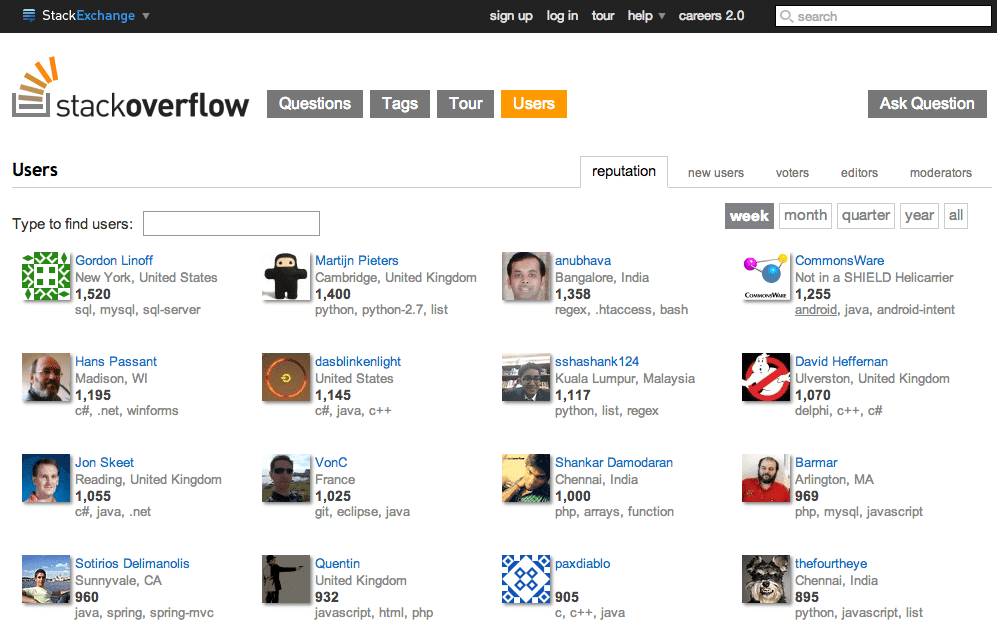Click the StackExchange logo icon
The height and width of the screenshot is (638, 997).
click(x=29, y=15)
